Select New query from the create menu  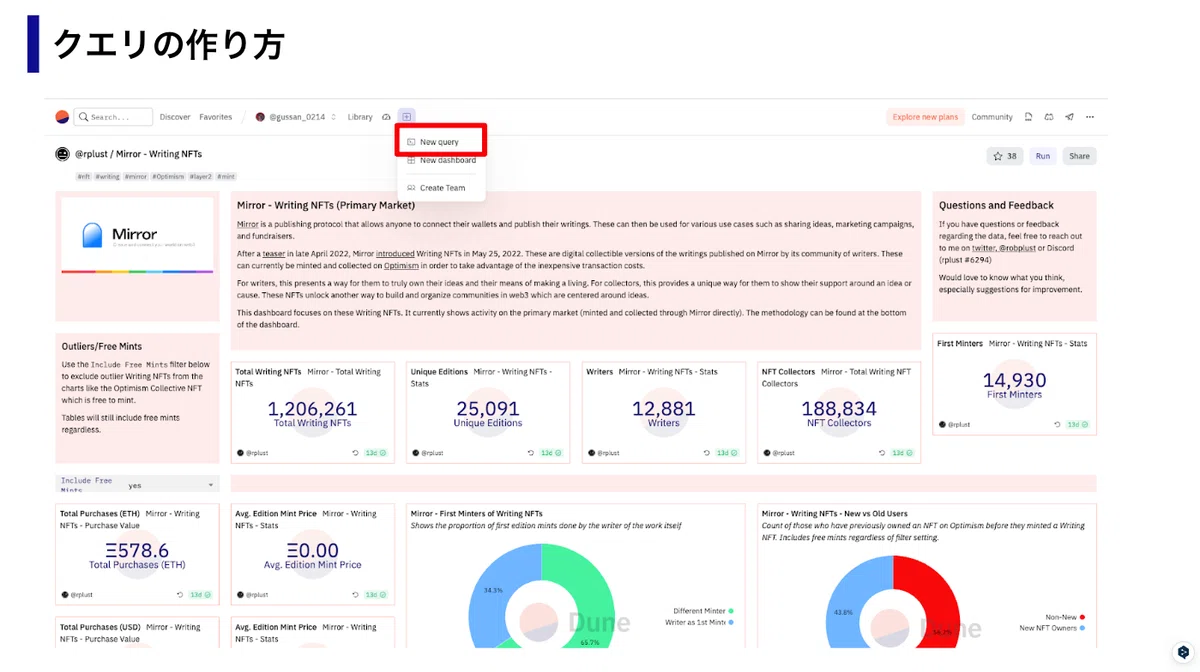click(x=441, y=141)
